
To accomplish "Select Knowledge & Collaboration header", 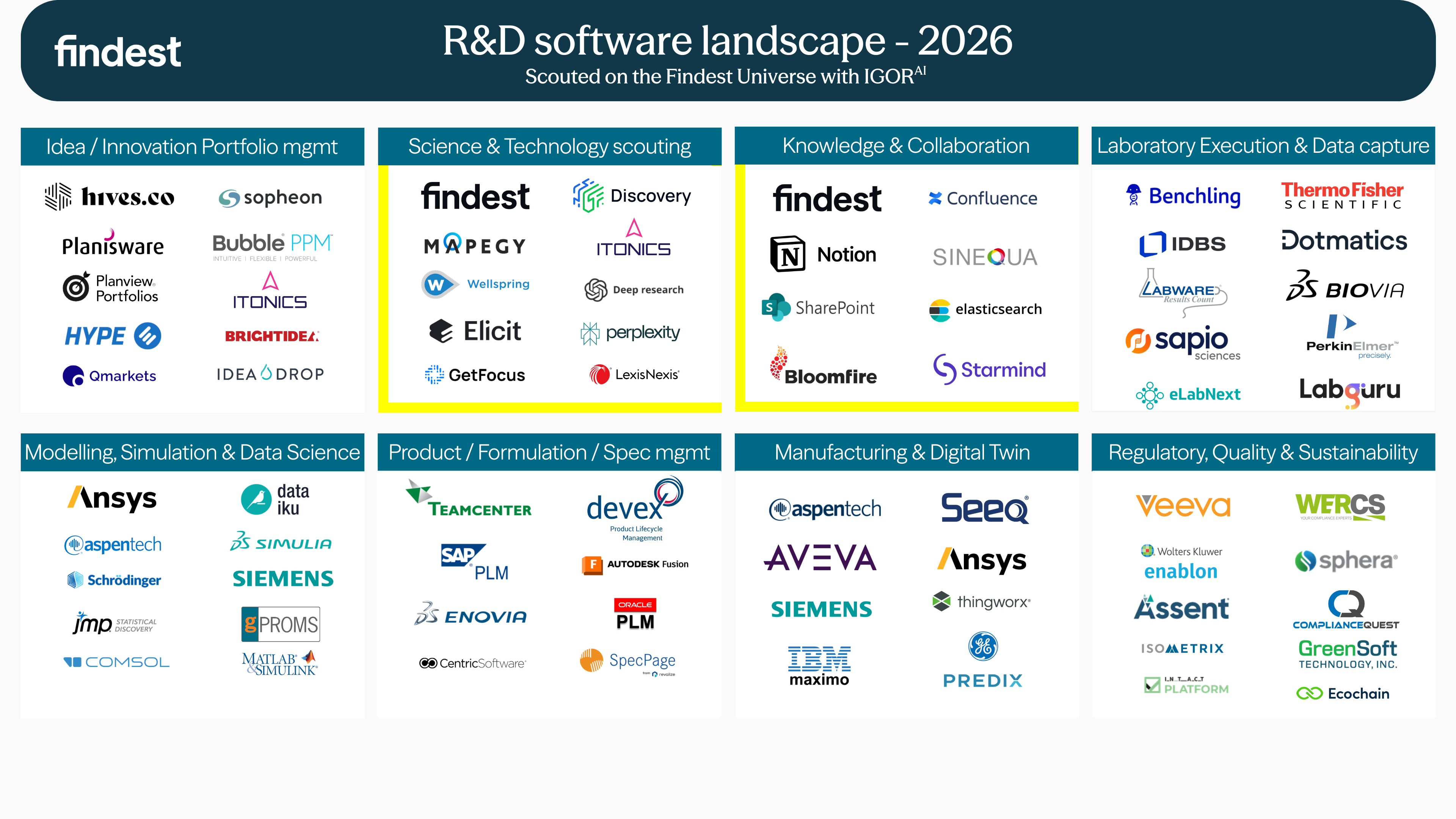I will [906, 146].
